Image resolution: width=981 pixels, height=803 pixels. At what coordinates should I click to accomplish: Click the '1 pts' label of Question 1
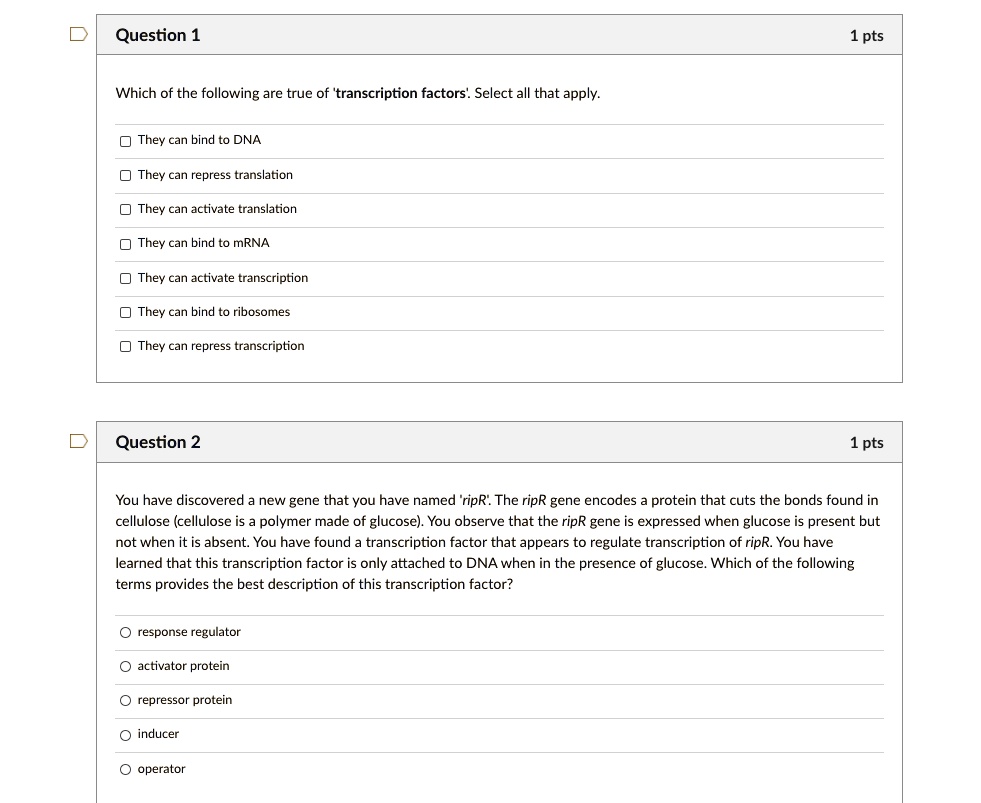point(866,36)
